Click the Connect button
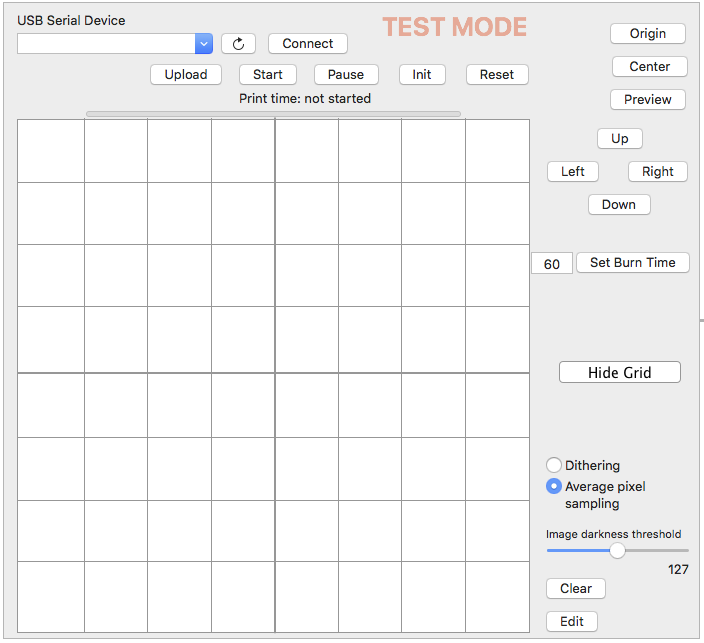 click(x=308, y=44)
